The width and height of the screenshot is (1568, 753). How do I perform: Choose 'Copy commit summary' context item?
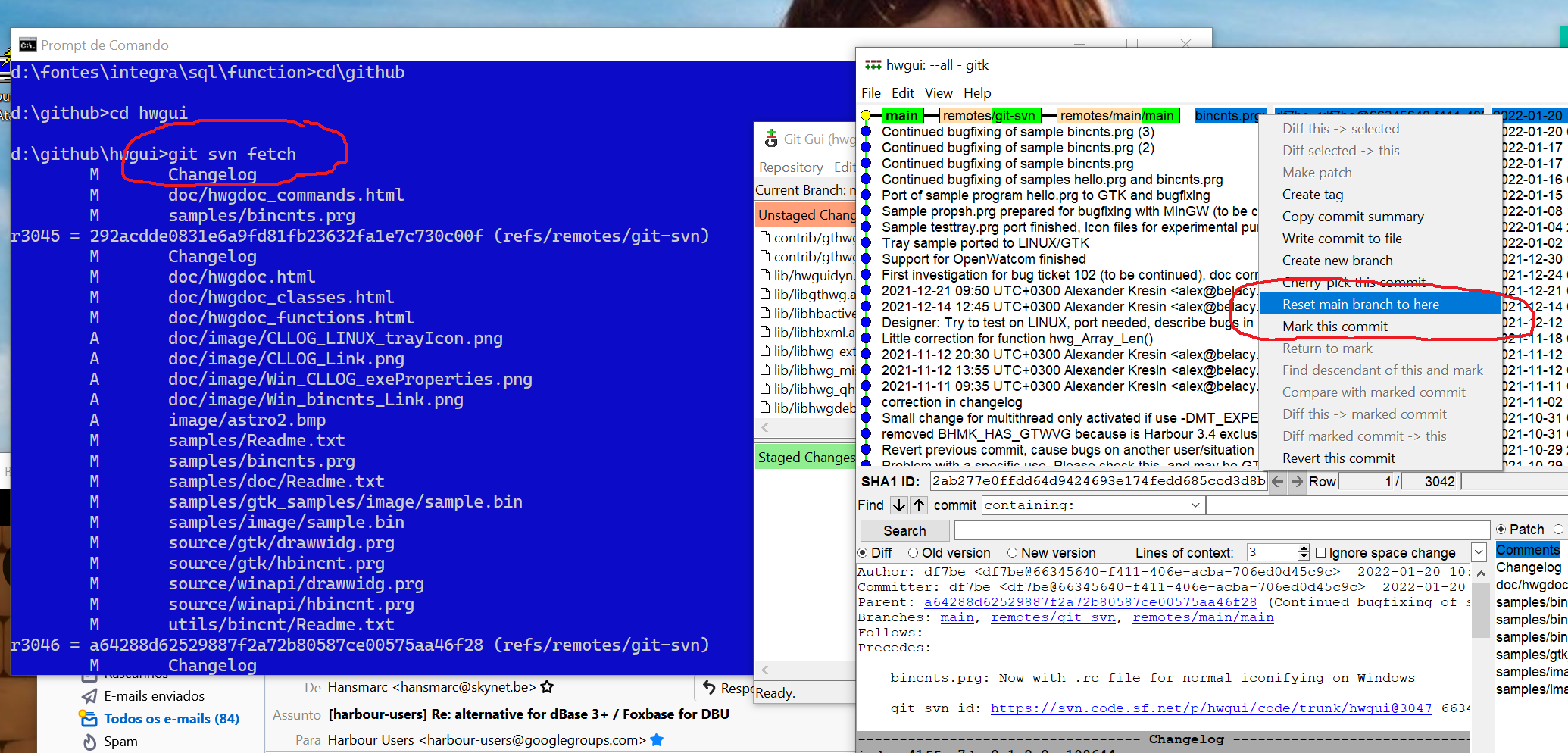1379,217
